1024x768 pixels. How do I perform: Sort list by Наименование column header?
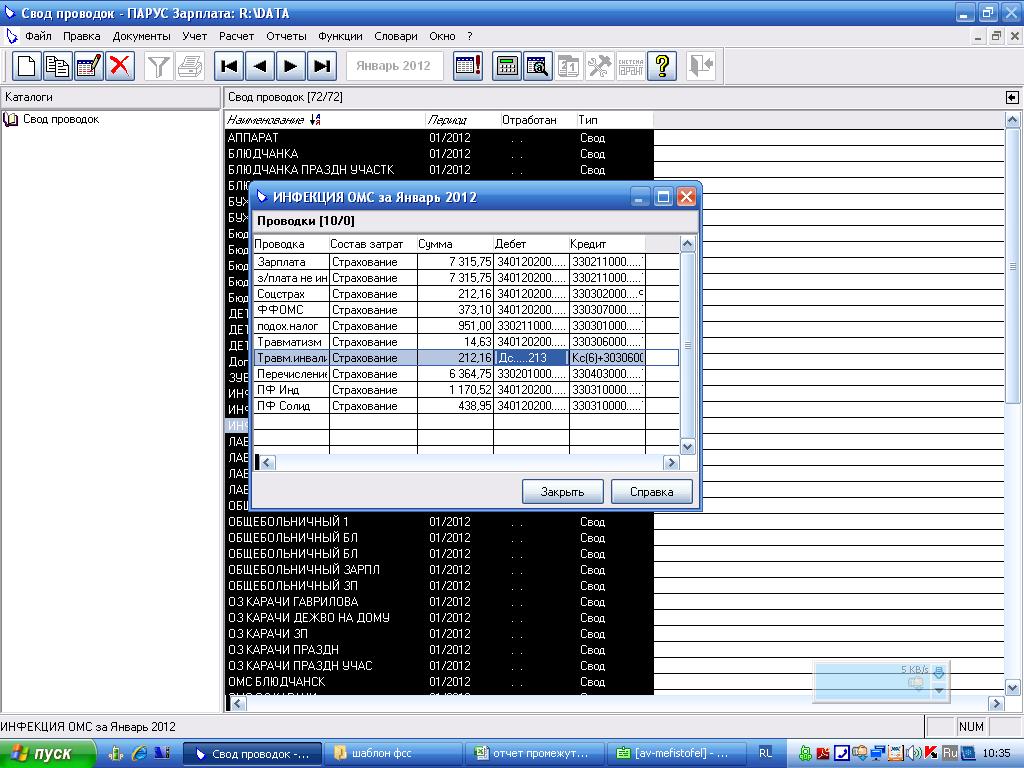click(x=266, y=120)
